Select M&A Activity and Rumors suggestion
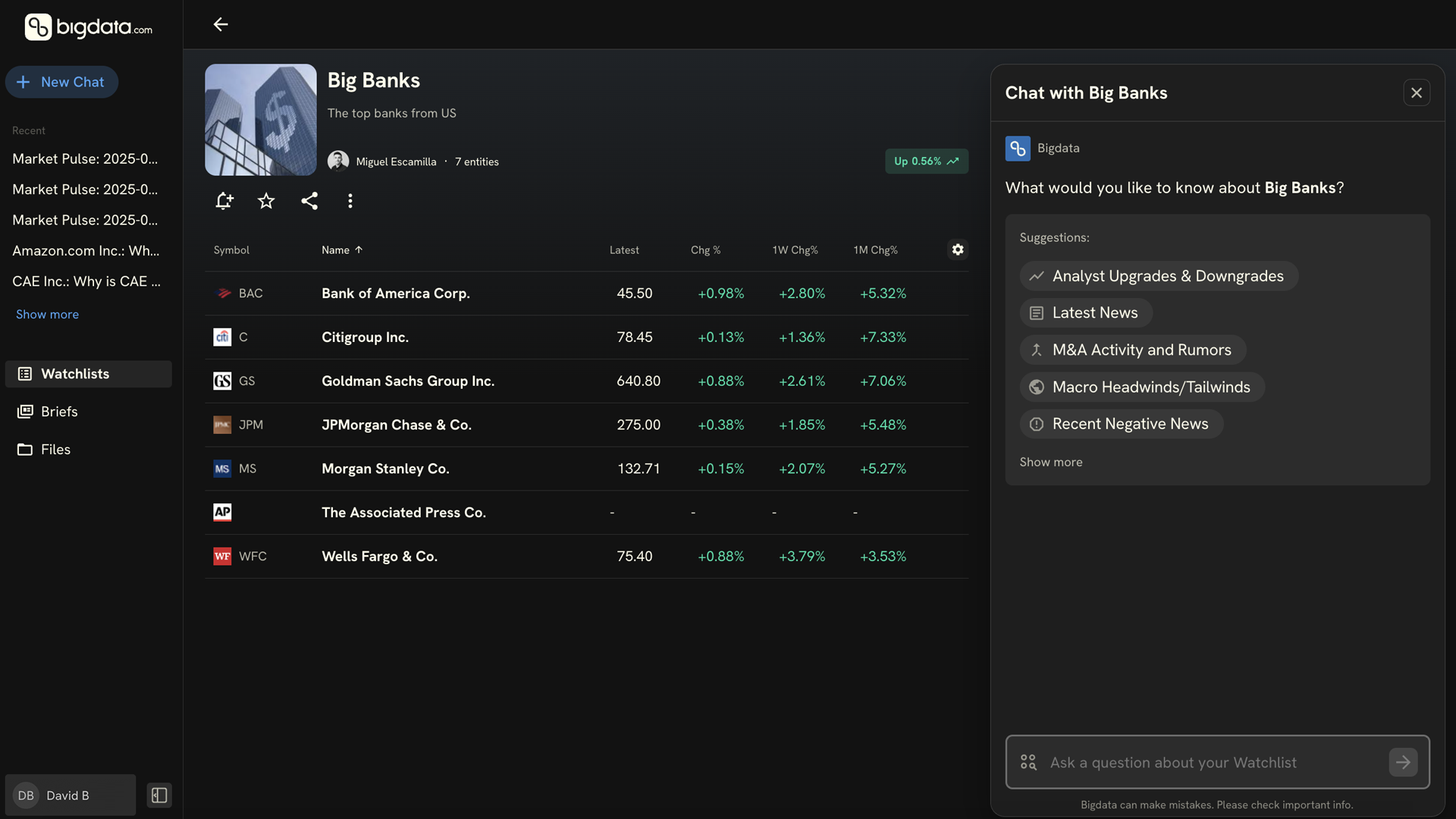The width and height of the screenshot is (1456, 819). tap(1133, 350)
